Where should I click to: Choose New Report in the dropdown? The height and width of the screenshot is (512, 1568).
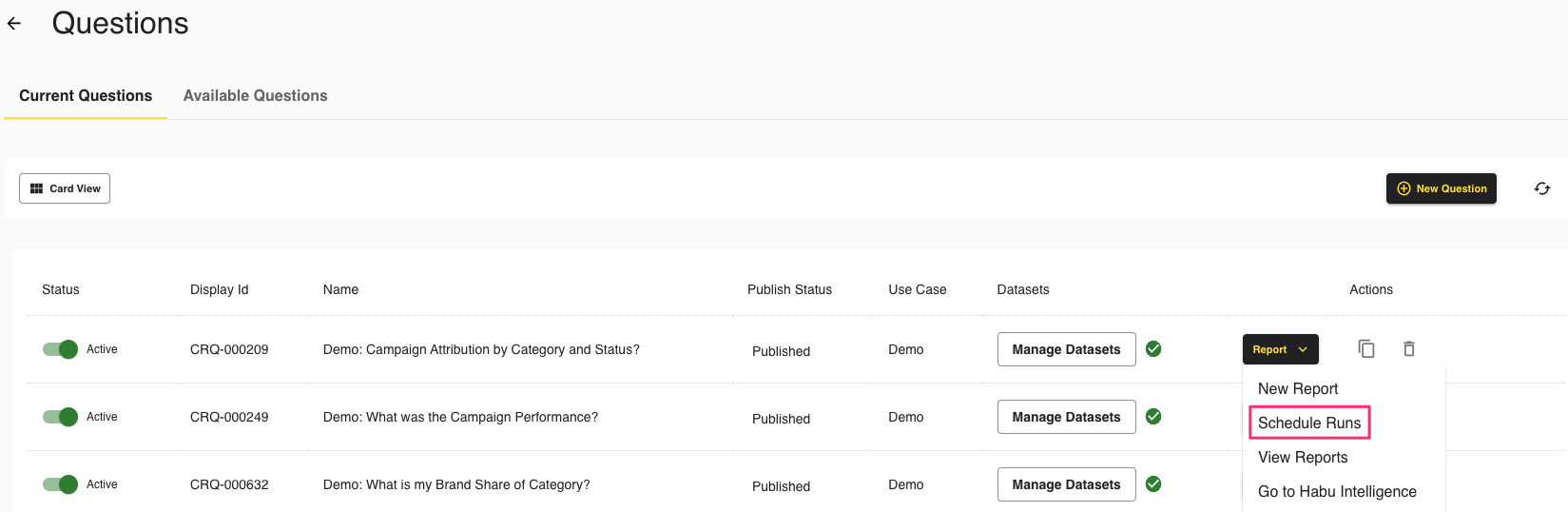pyautogui.click(x=1297, y=388)
